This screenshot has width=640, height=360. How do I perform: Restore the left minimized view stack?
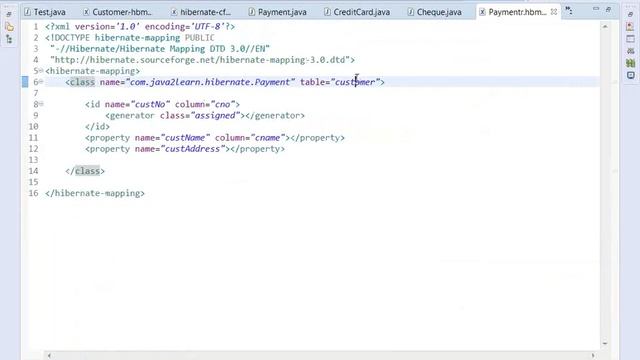click(9, 14)
